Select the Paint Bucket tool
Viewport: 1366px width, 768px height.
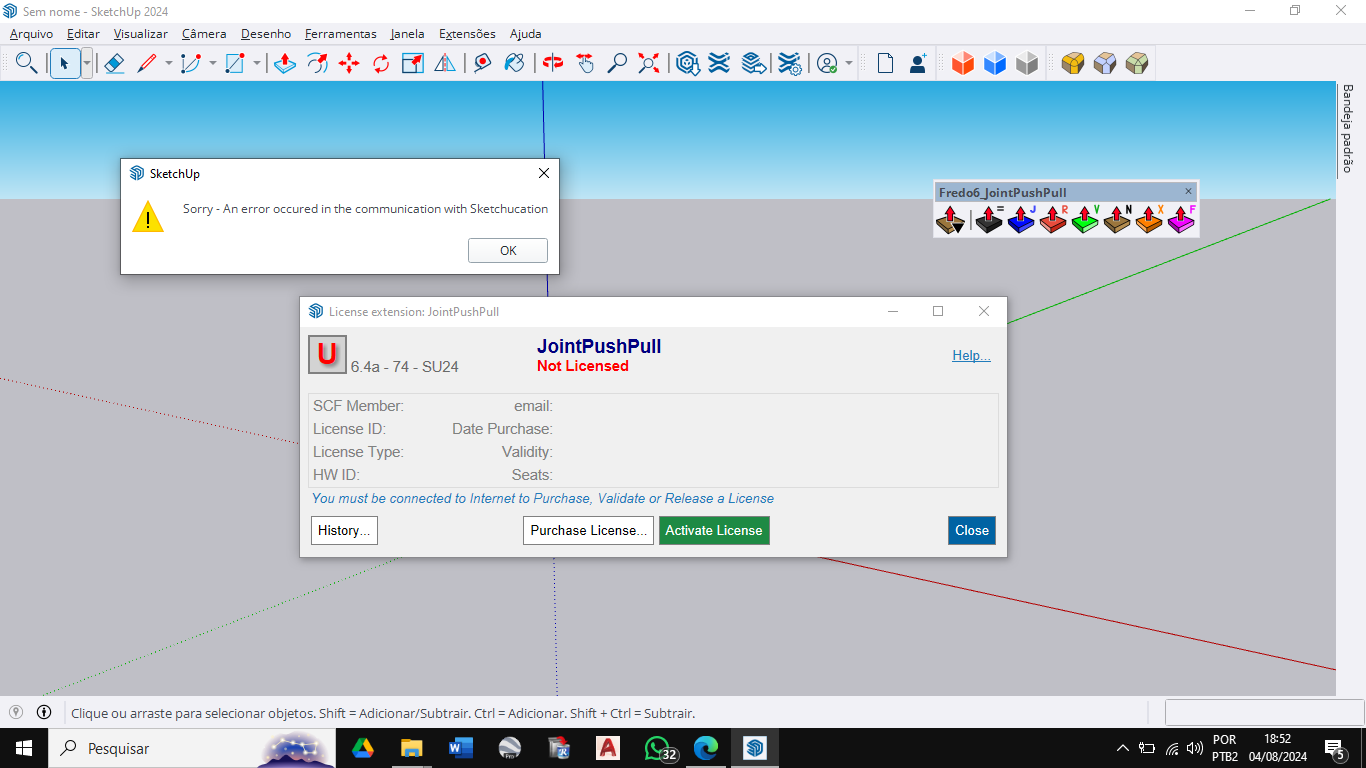click(x=515, y=63)
